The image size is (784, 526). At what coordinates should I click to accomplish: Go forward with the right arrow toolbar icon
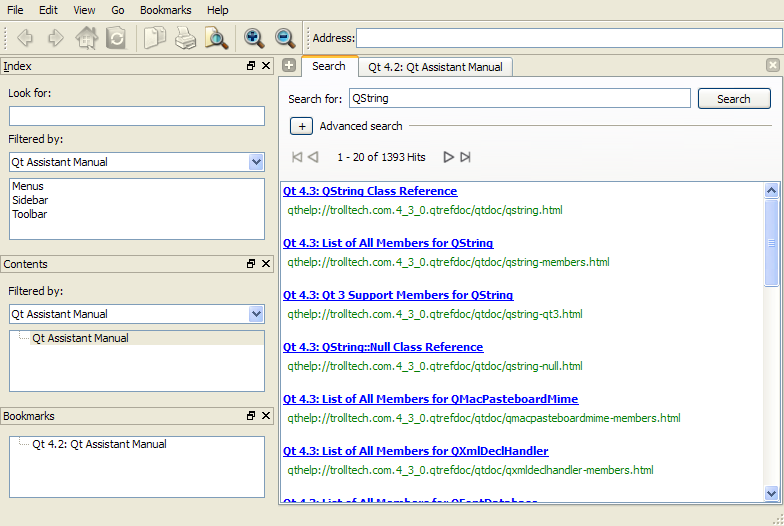[x=55, y=38]
